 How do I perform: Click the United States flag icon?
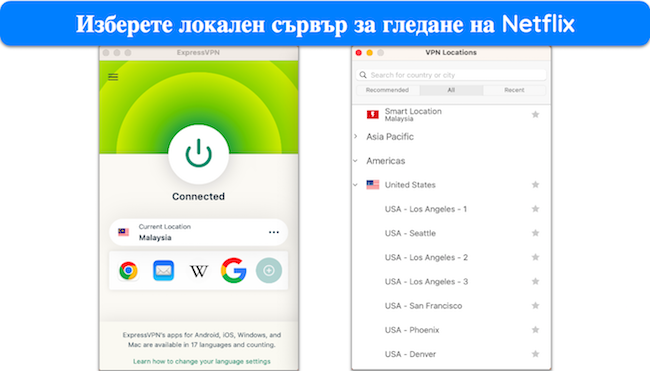[373, 185]
